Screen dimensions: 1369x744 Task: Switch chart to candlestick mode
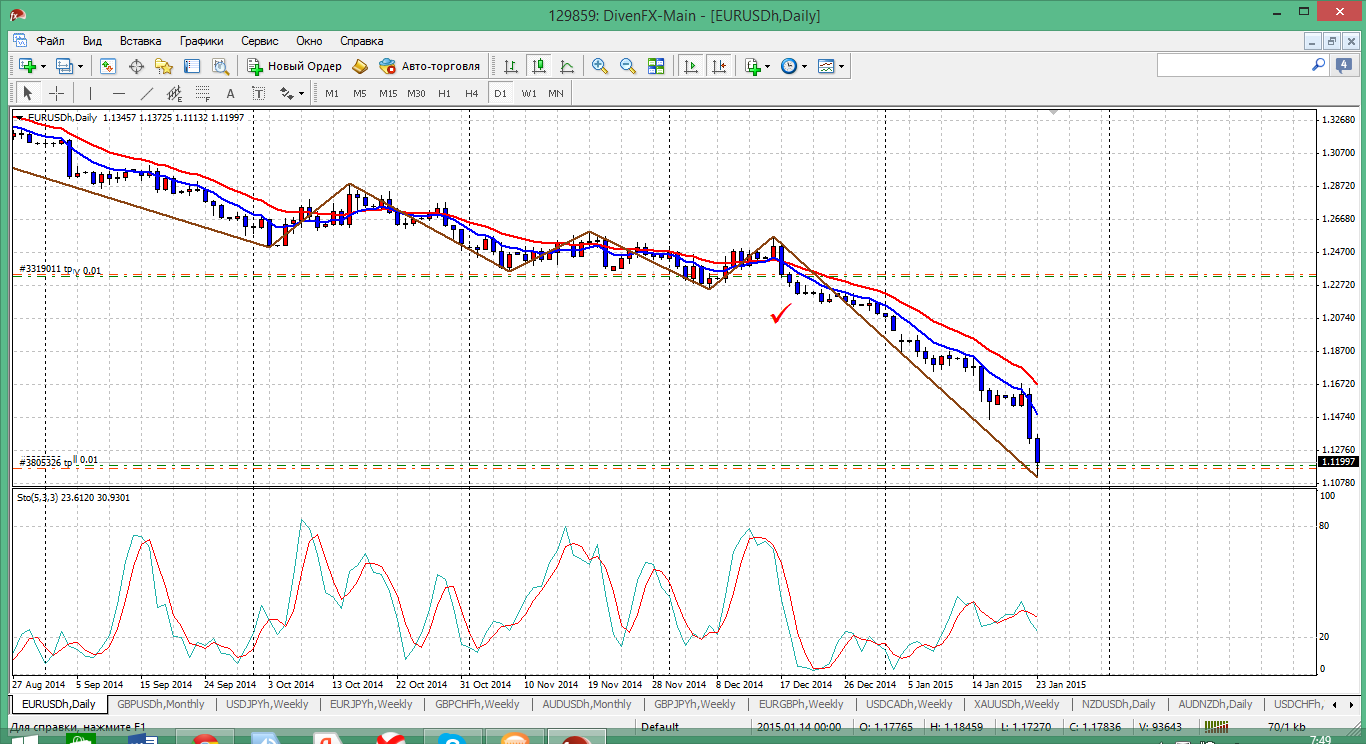click(539, 66)
